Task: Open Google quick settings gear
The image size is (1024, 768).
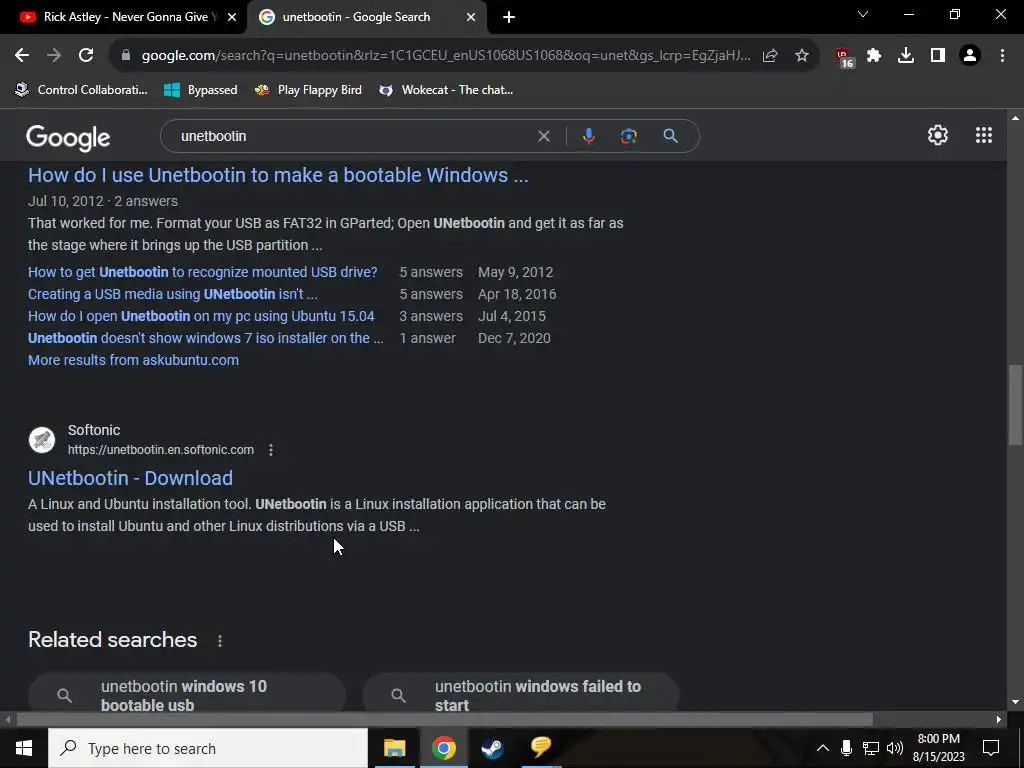Action: pos(938,135)
